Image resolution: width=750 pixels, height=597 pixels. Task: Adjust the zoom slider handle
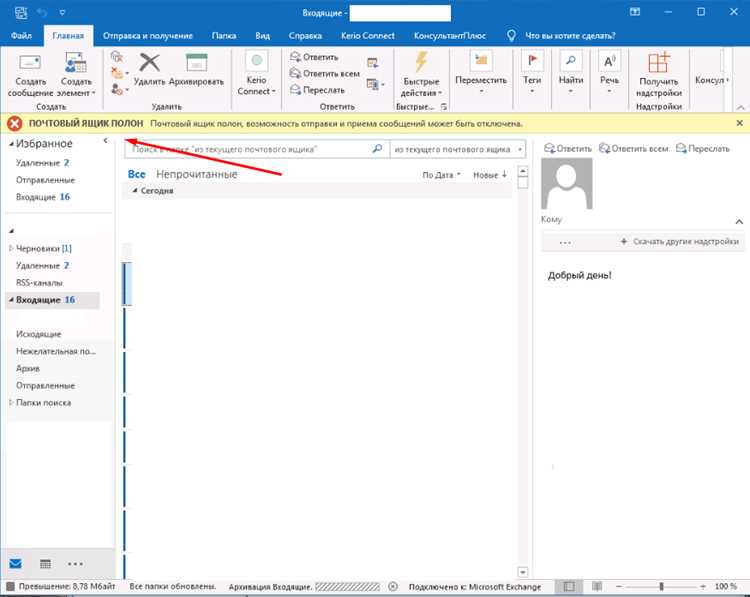(662, 586)
